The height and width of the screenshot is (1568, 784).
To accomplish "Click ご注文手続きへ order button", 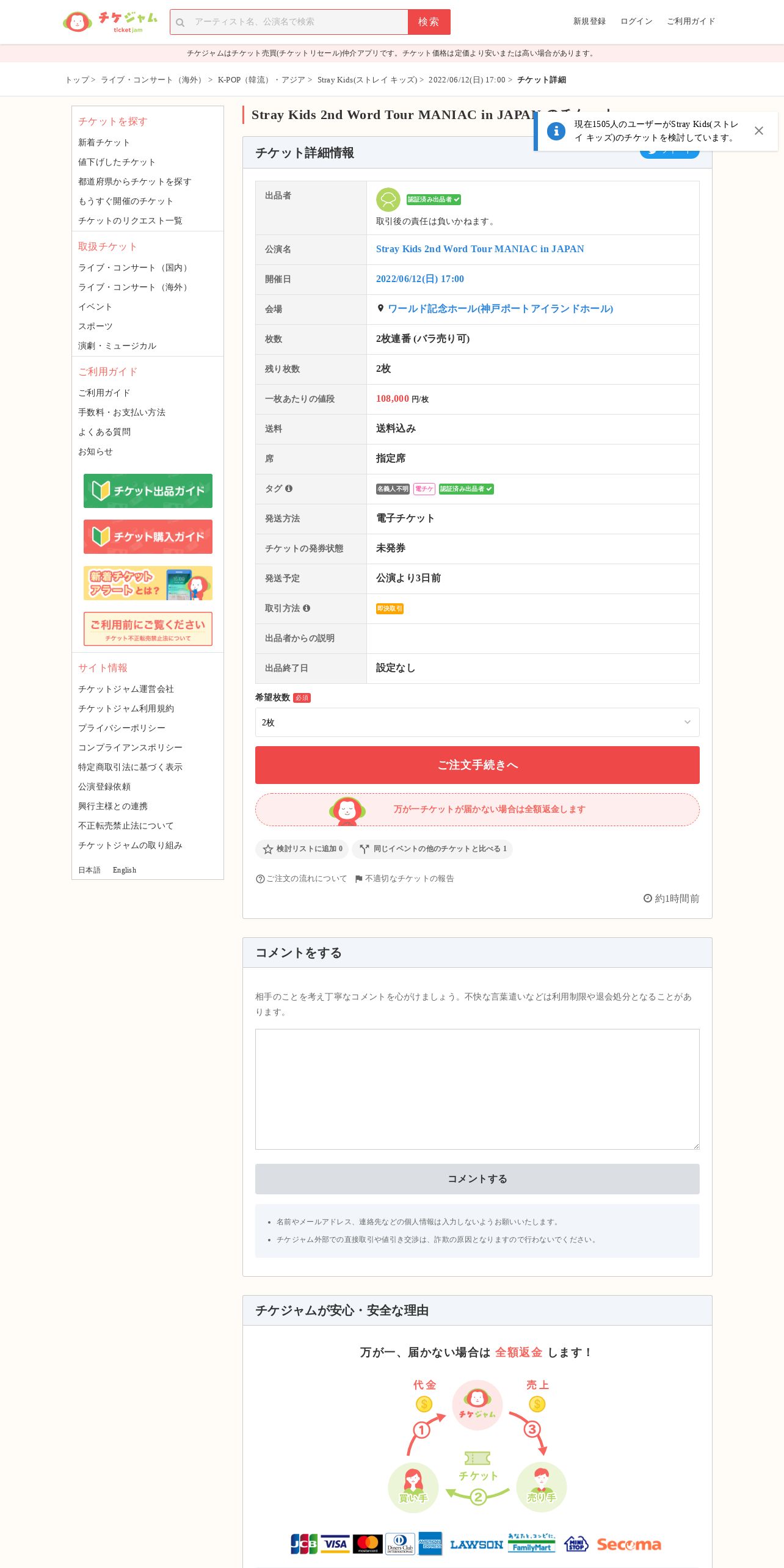I will coord(477,765).
